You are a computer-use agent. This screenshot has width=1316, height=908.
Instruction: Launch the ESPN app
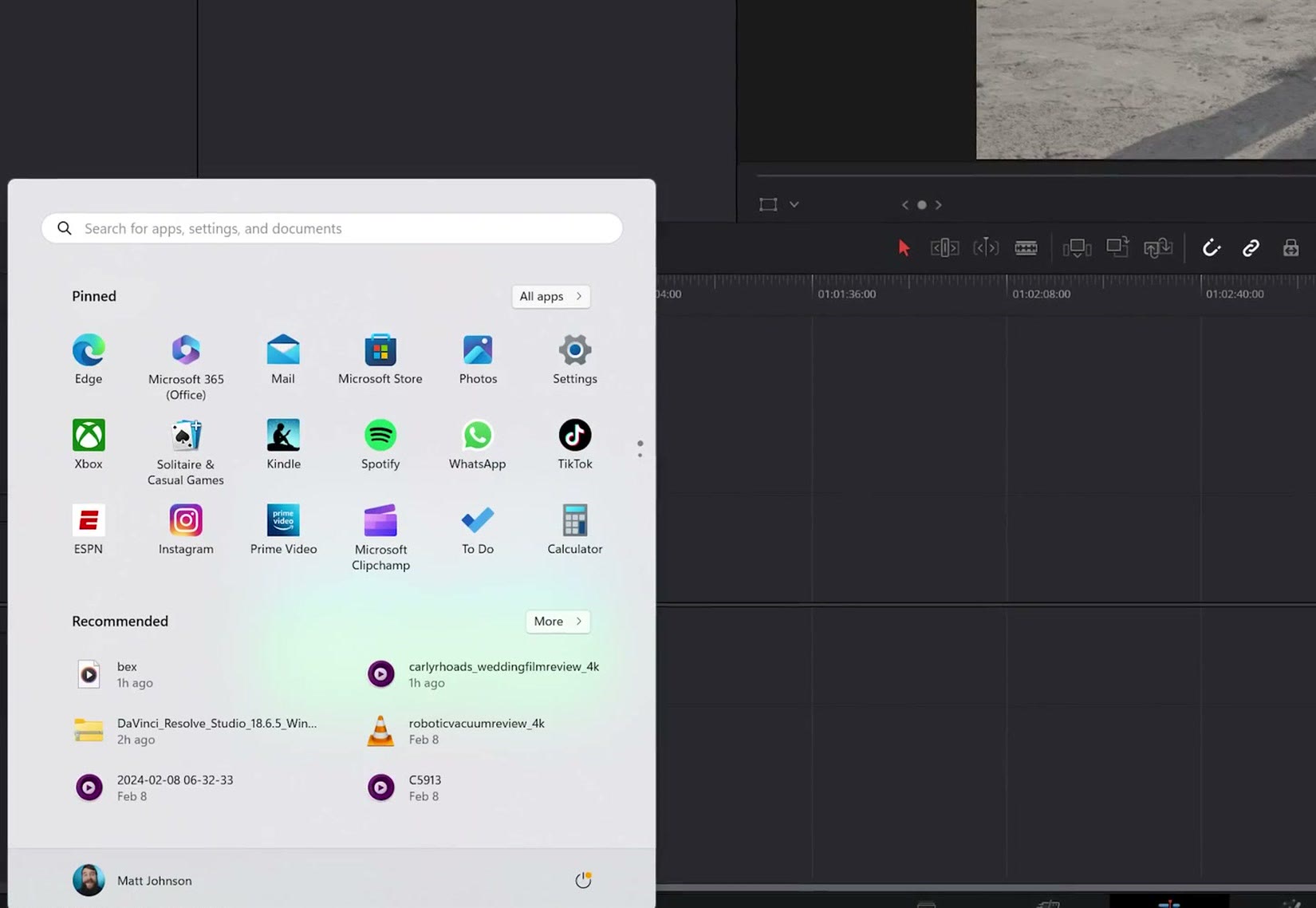[x=89, y=531]
